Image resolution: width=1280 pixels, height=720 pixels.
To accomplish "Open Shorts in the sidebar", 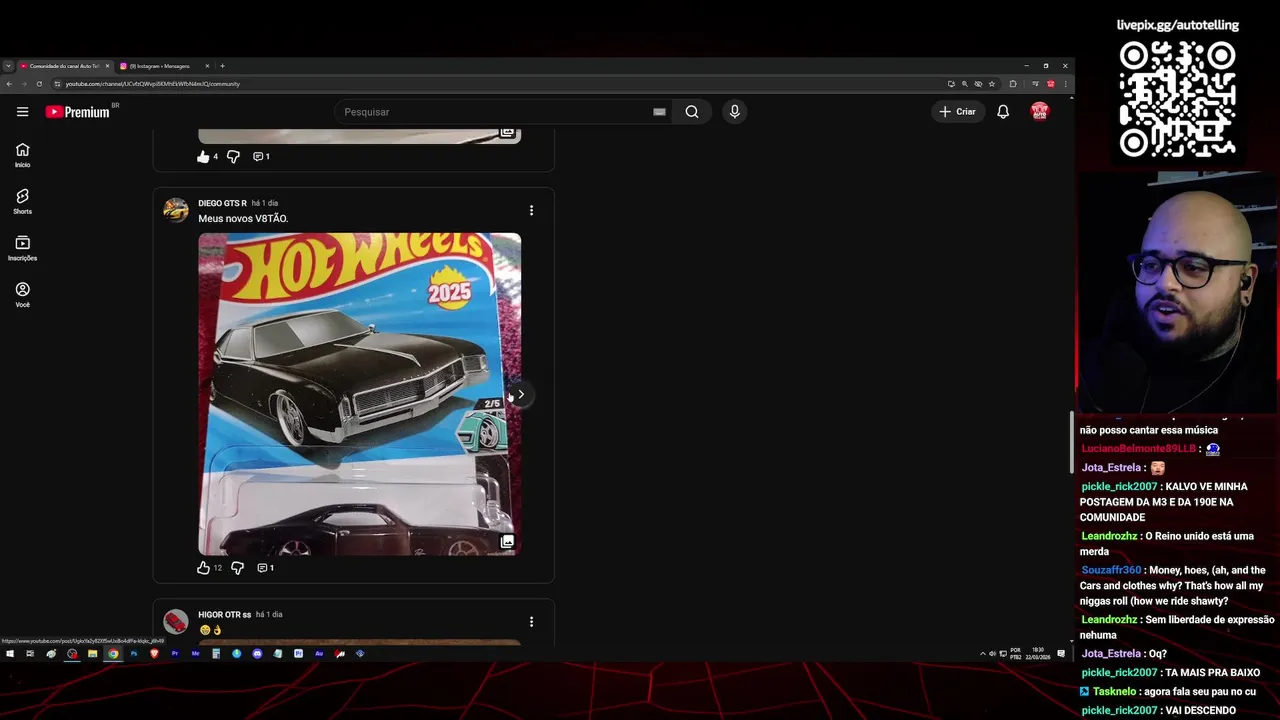I will (x=22, y=202).
